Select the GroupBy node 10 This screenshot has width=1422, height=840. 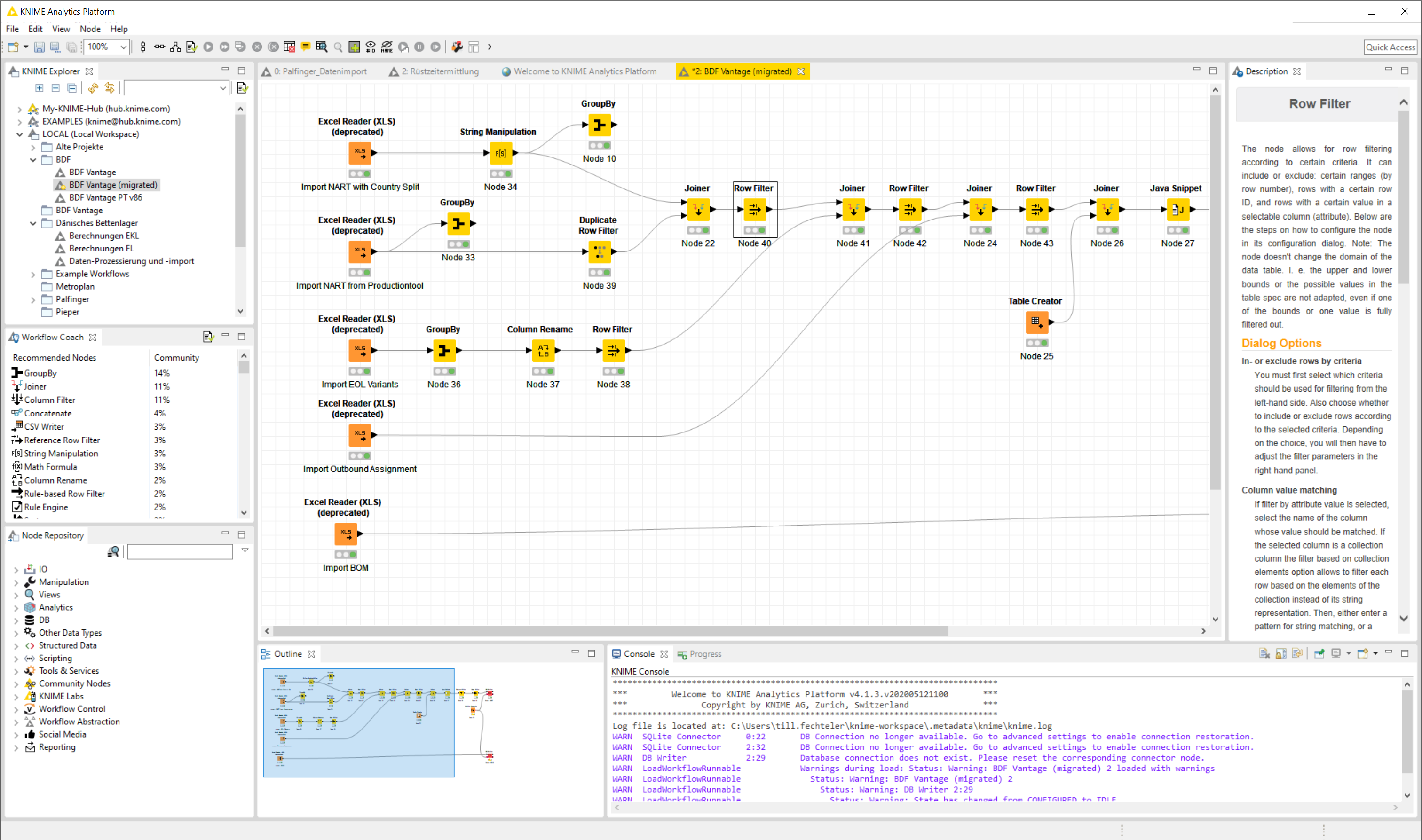point(600,125)
